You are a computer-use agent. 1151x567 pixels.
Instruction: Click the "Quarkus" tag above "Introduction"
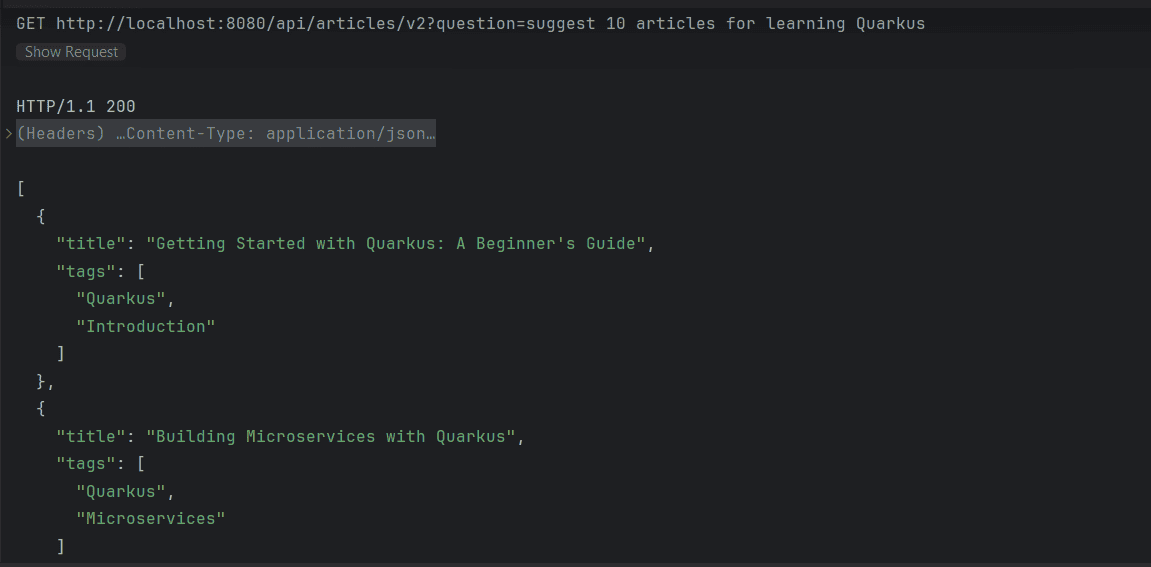(x=121, y=298)
